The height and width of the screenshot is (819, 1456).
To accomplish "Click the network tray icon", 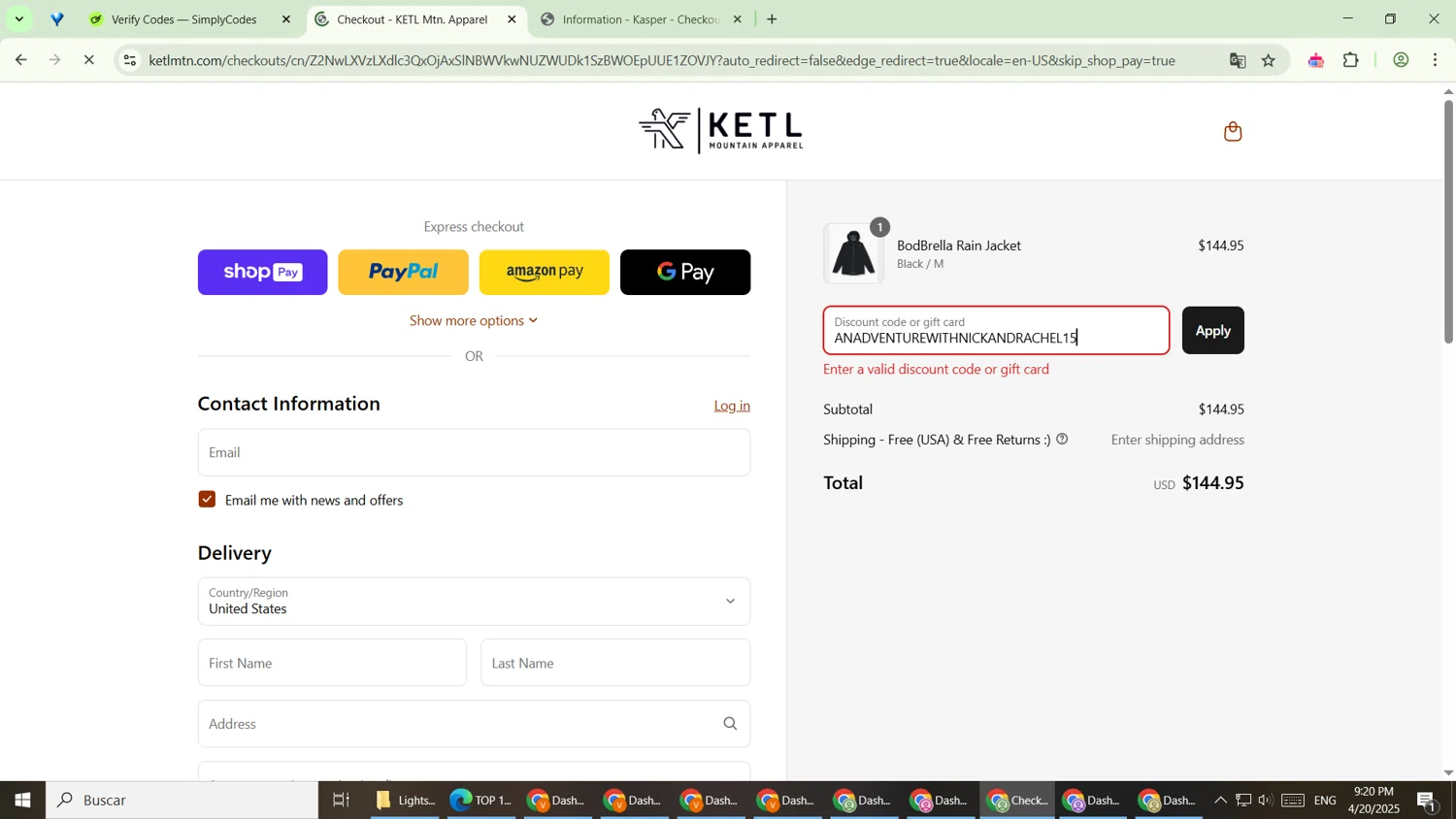I will click(x=1243, y=801).
